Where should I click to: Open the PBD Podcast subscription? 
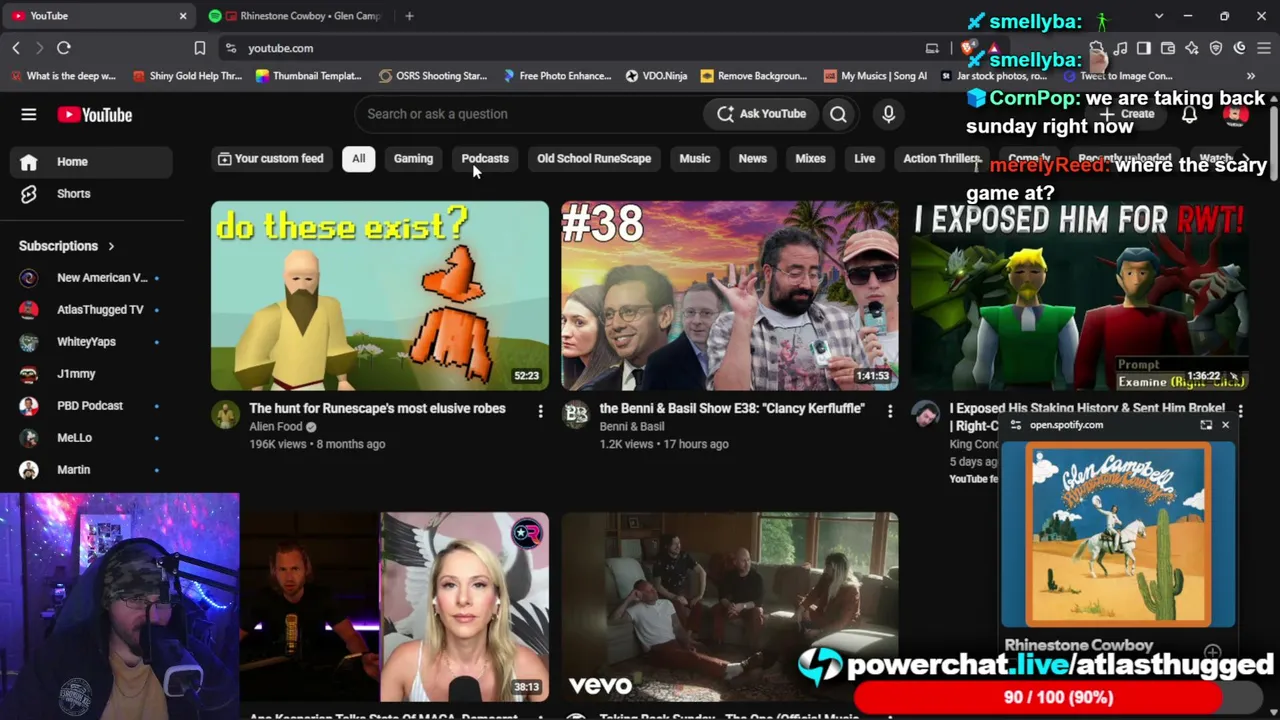[91, 406]
